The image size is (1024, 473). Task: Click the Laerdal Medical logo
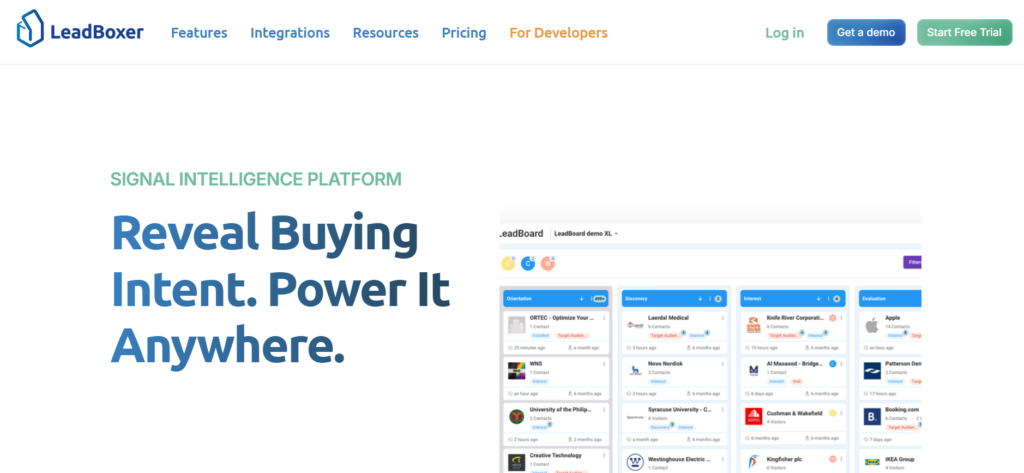pyautogui.click(x=635, y=325)
